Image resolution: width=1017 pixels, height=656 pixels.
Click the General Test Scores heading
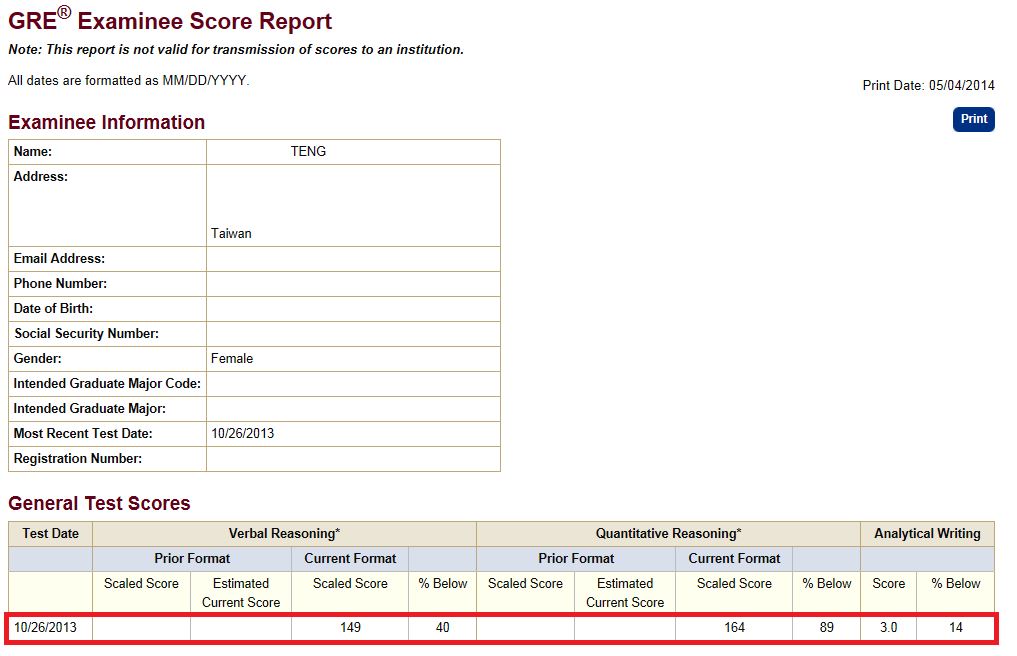coord(99,503)
